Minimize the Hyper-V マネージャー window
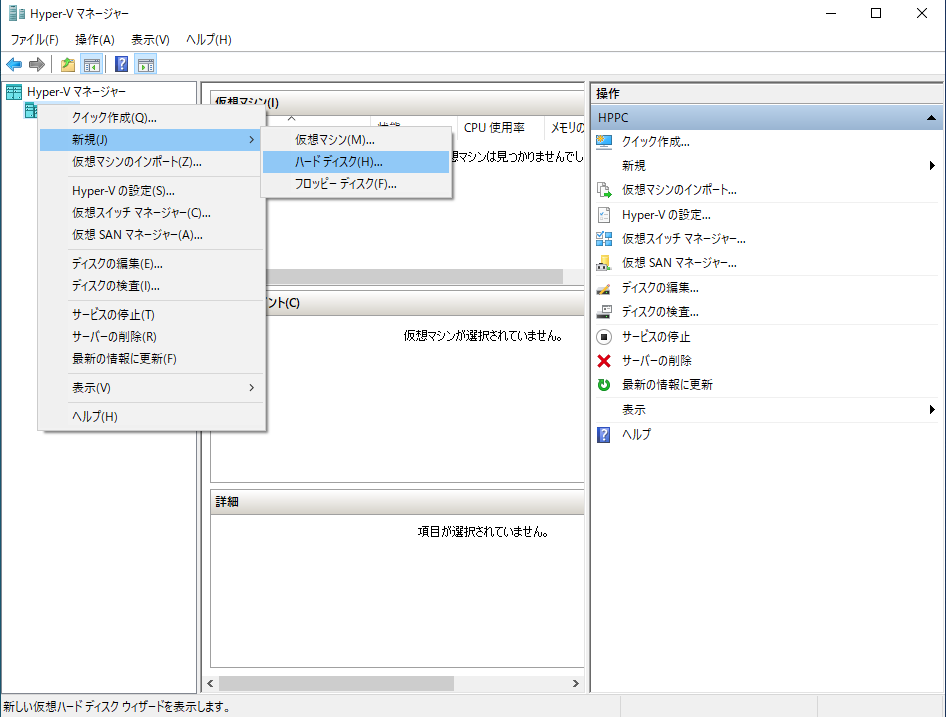Viewport: 946px width, 717px height. (831, 13)
